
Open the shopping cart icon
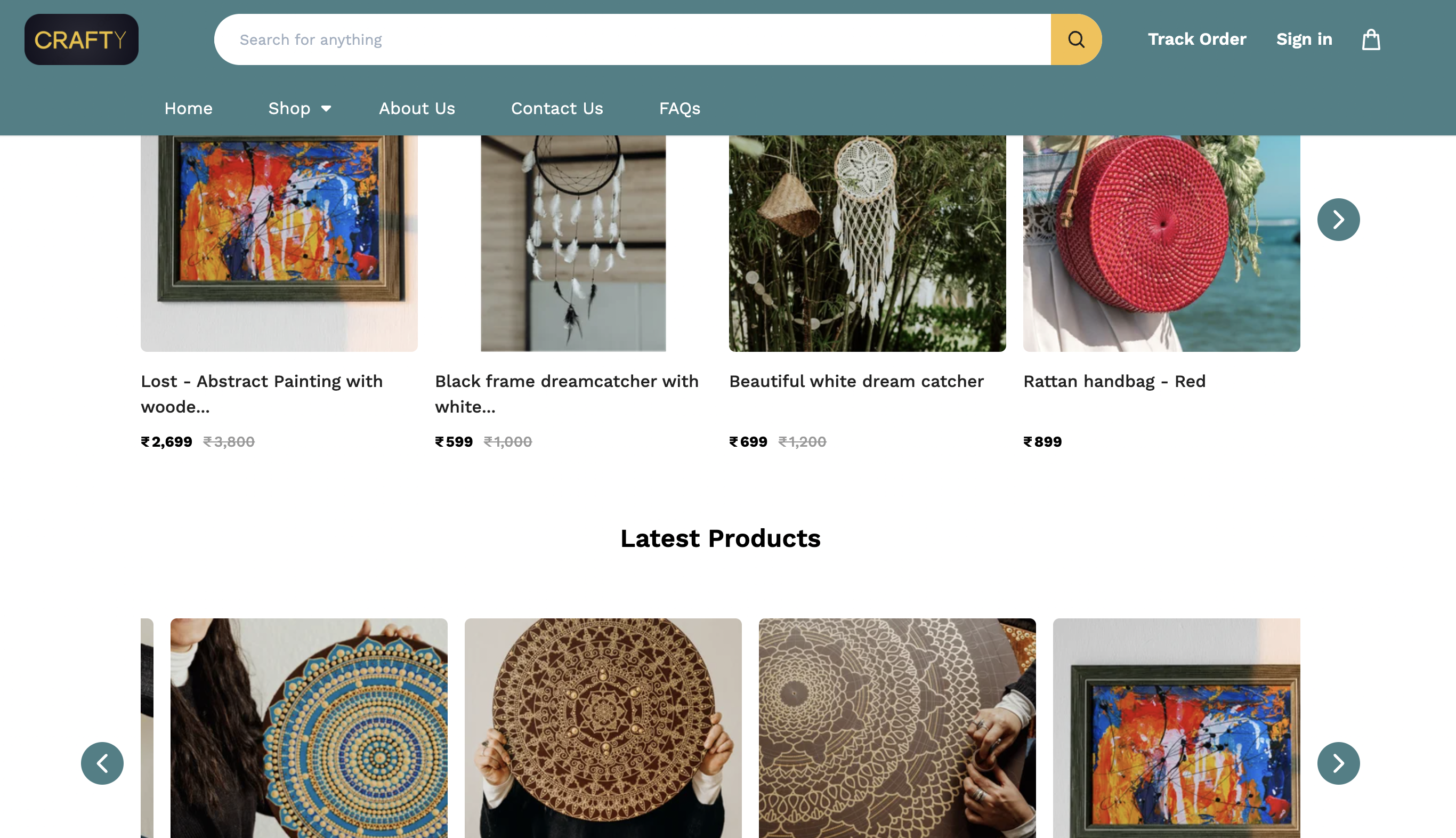coord(1371,39)
